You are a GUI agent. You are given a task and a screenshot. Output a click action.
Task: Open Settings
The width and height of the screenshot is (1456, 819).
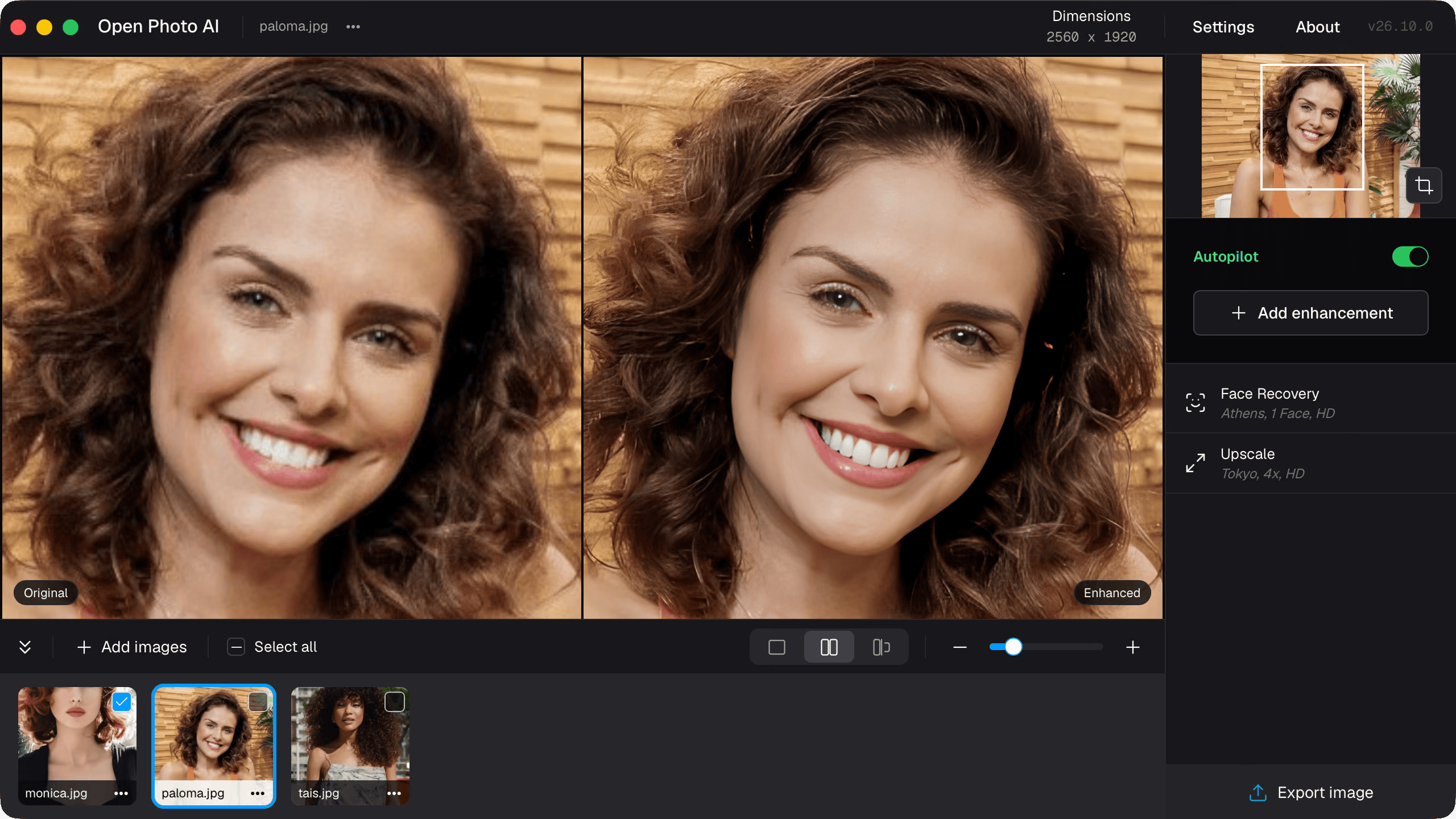(x=1223, y=27)
